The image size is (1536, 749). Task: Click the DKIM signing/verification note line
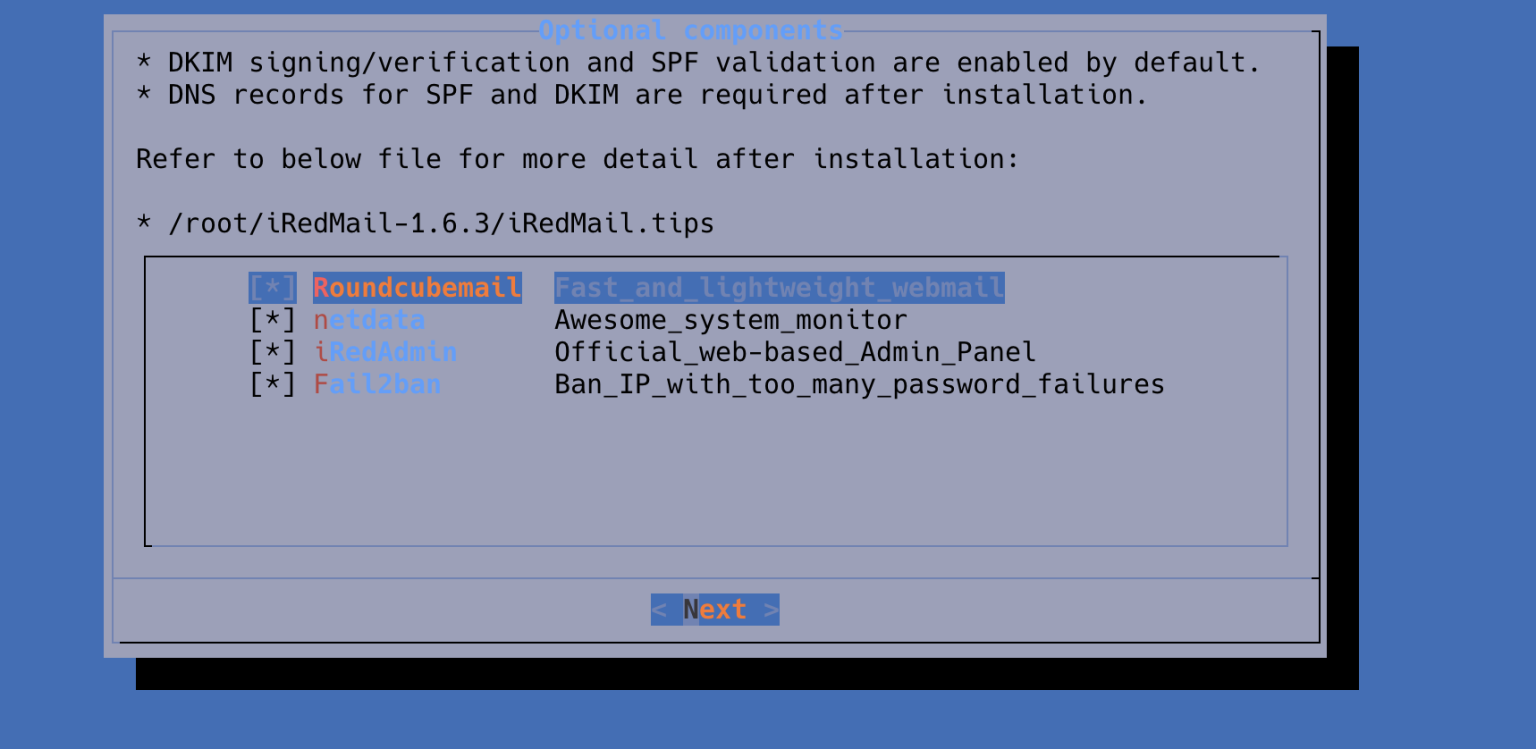pos(698,63)
